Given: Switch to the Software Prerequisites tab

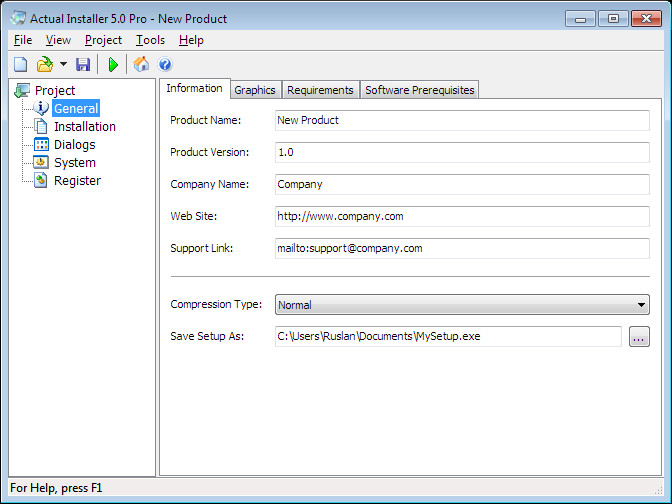Looking at the screenshot, I should pyautogui.click(x=420, y=90).
